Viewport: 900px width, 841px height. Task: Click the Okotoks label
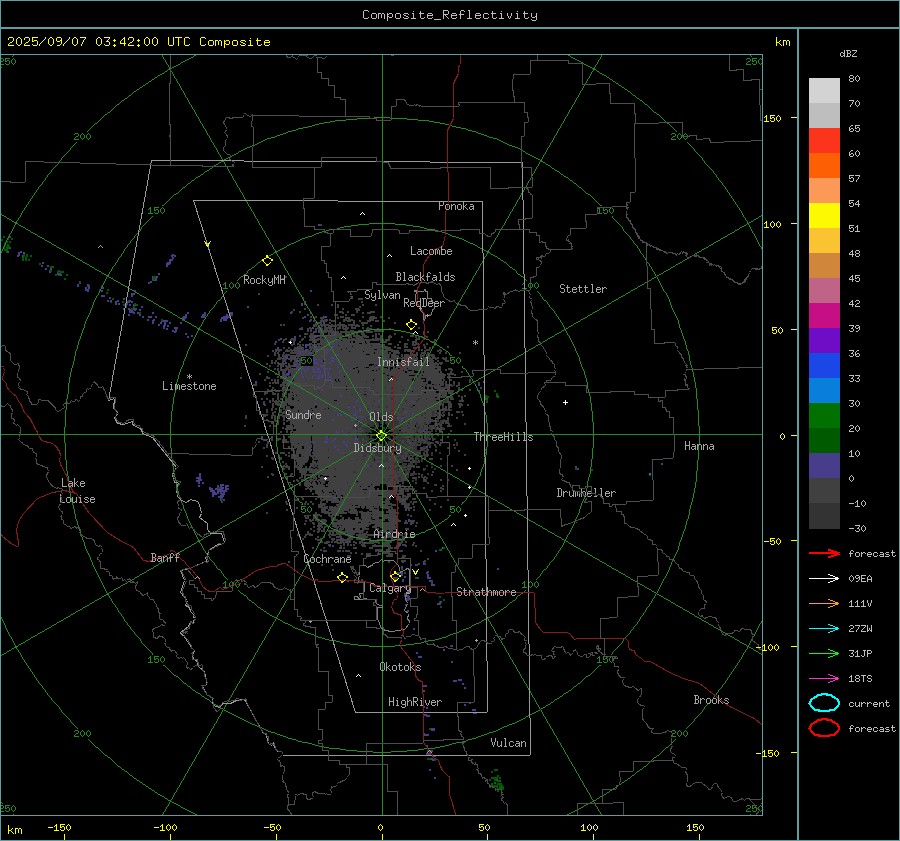(x=400, y=667)
